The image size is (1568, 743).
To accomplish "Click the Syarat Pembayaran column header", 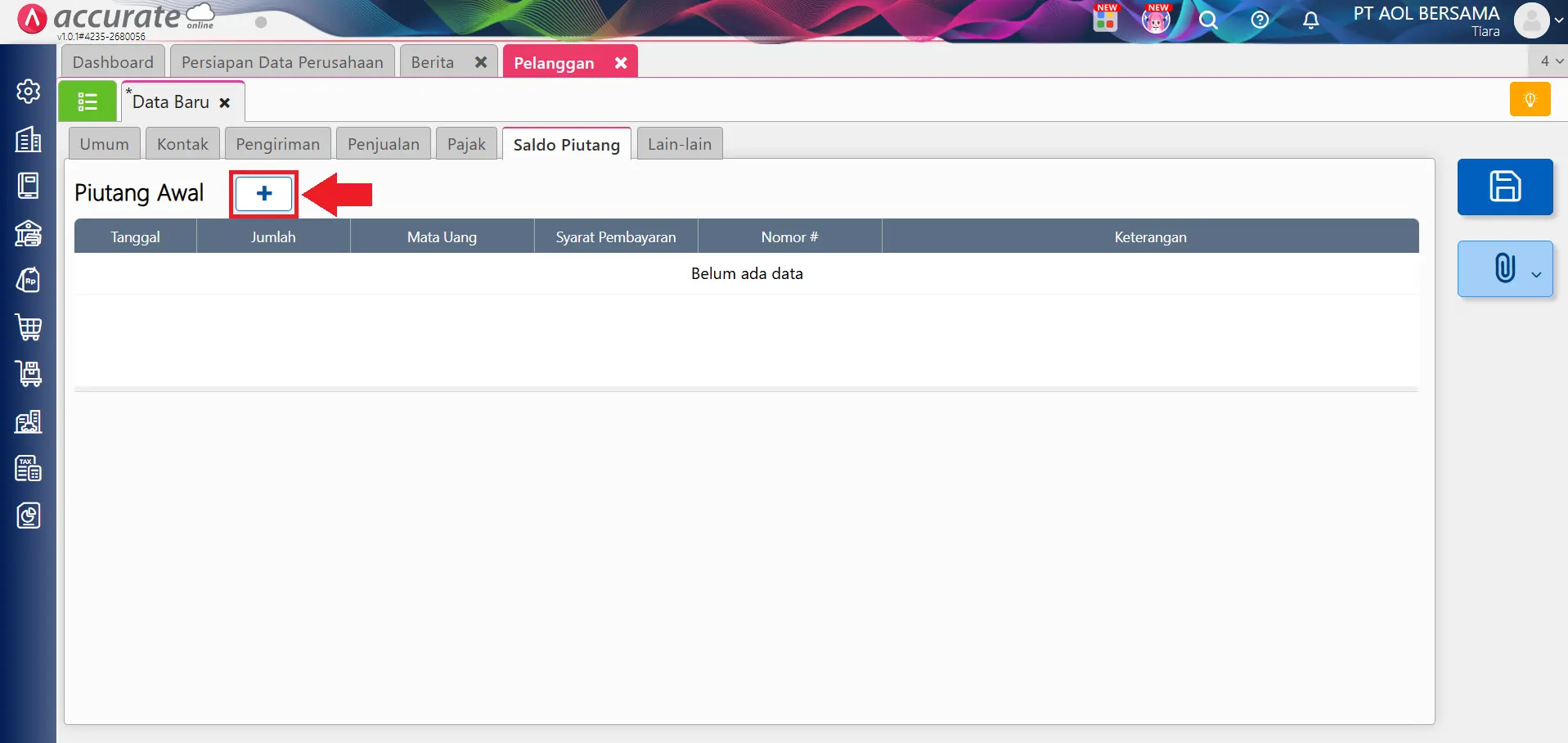I will click(616, 236).
